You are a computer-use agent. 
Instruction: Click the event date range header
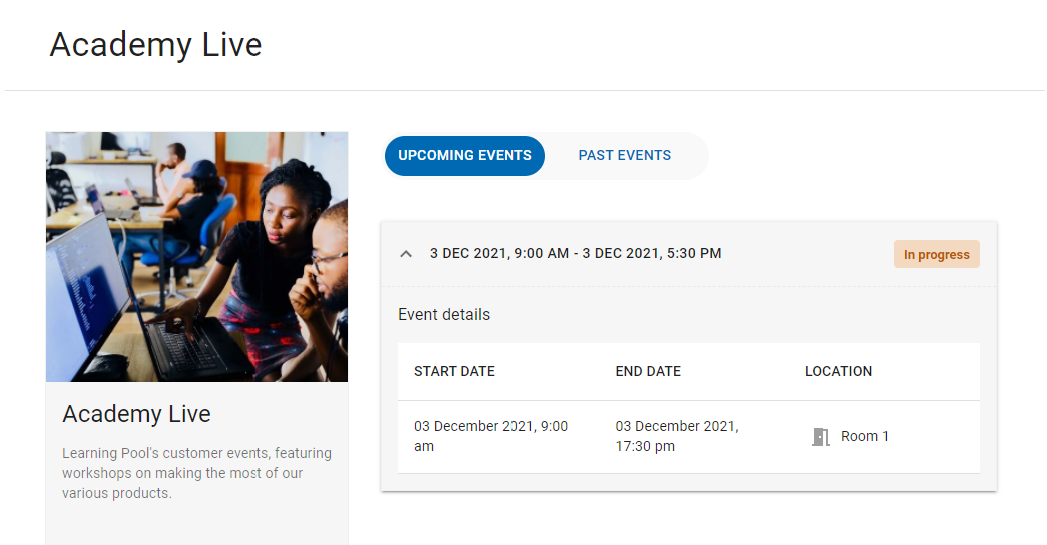575,254
